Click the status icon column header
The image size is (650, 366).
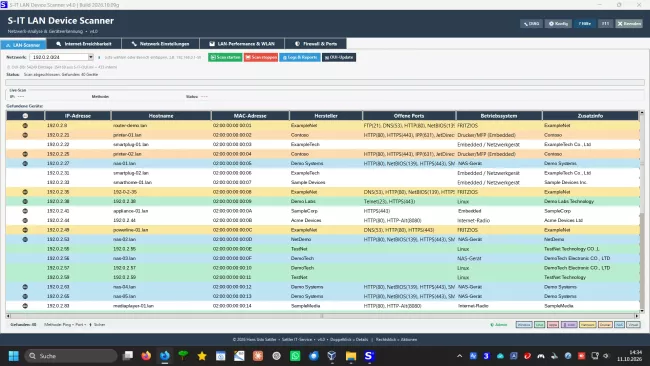tap(25, 116)
